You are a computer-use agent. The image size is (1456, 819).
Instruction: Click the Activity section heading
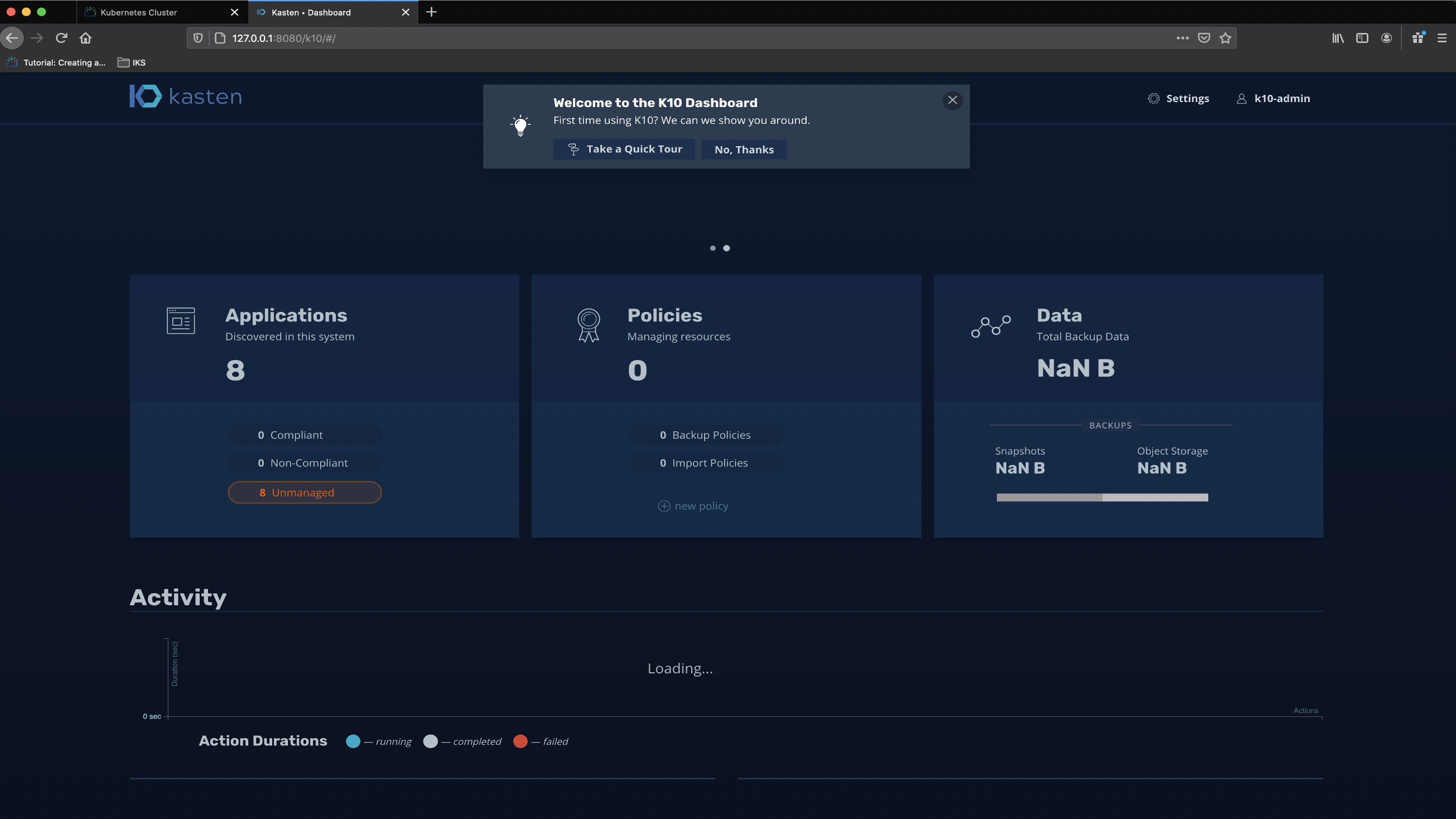(178, 598)
